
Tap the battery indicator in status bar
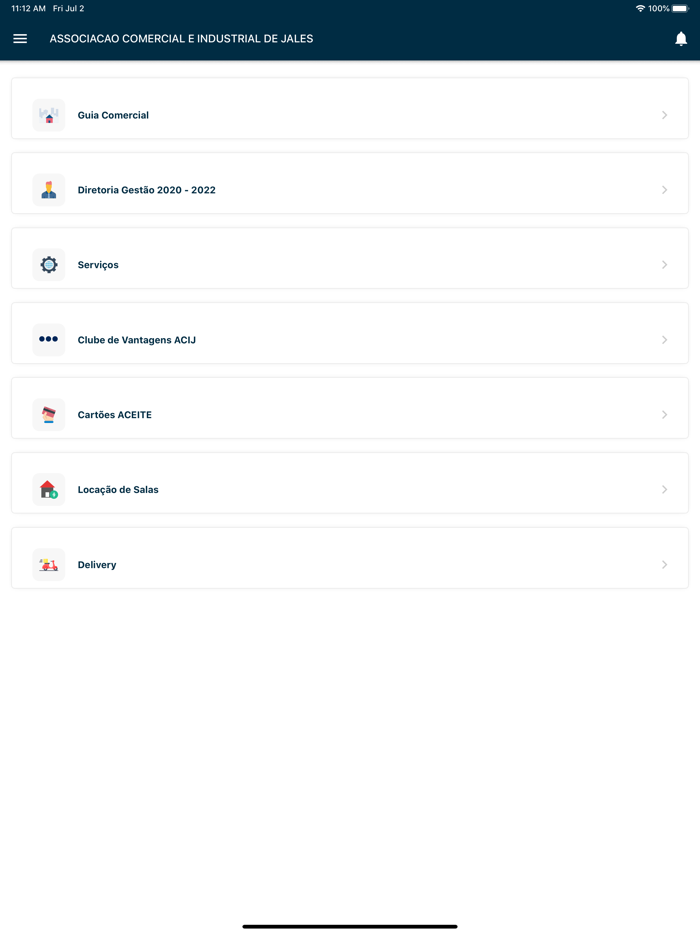(x=680, y=8)
